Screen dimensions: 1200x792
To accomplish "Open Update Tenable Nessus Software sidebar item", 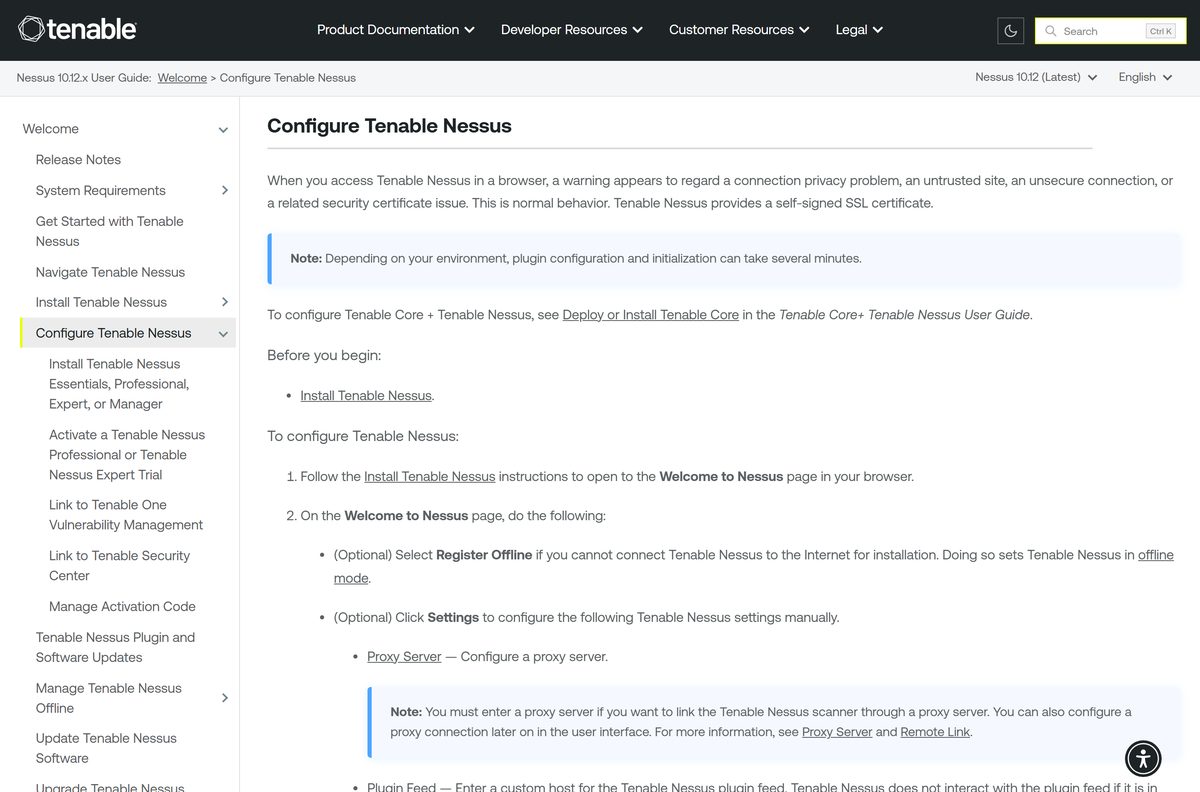I will 106,748.
